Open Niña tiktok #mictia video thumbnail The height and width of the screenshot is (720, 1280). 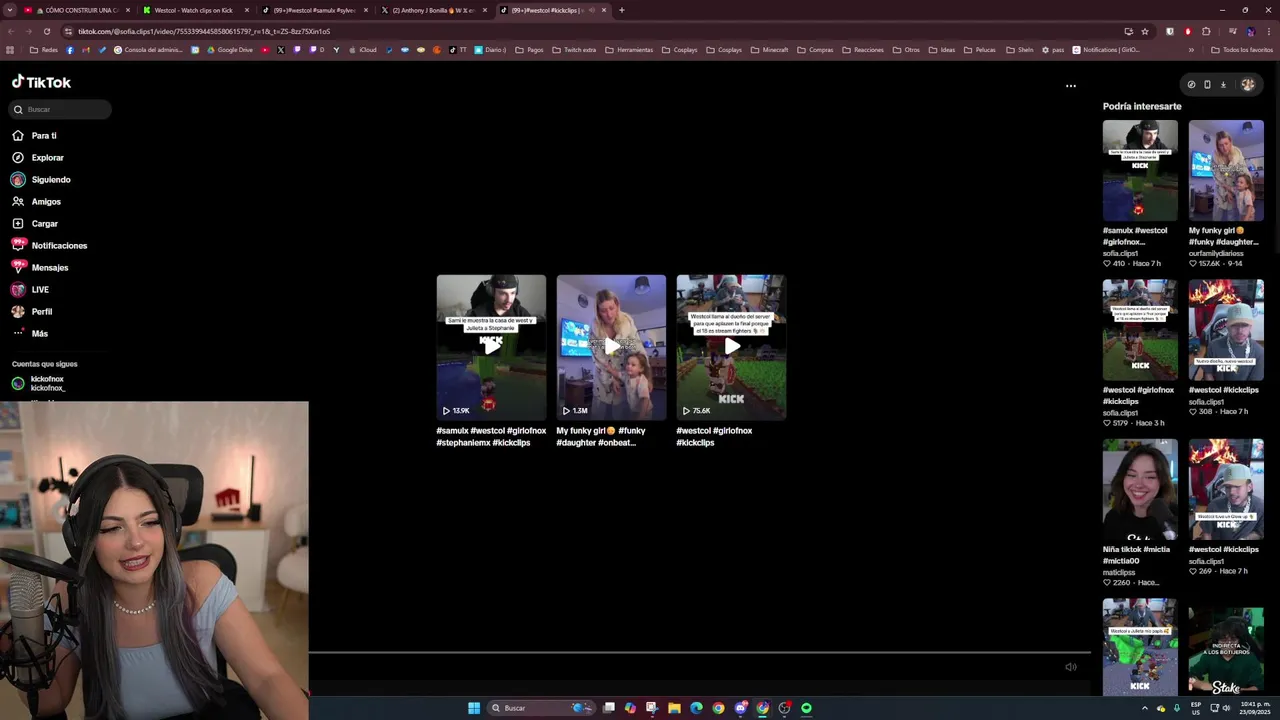[x=1140, y=490]
